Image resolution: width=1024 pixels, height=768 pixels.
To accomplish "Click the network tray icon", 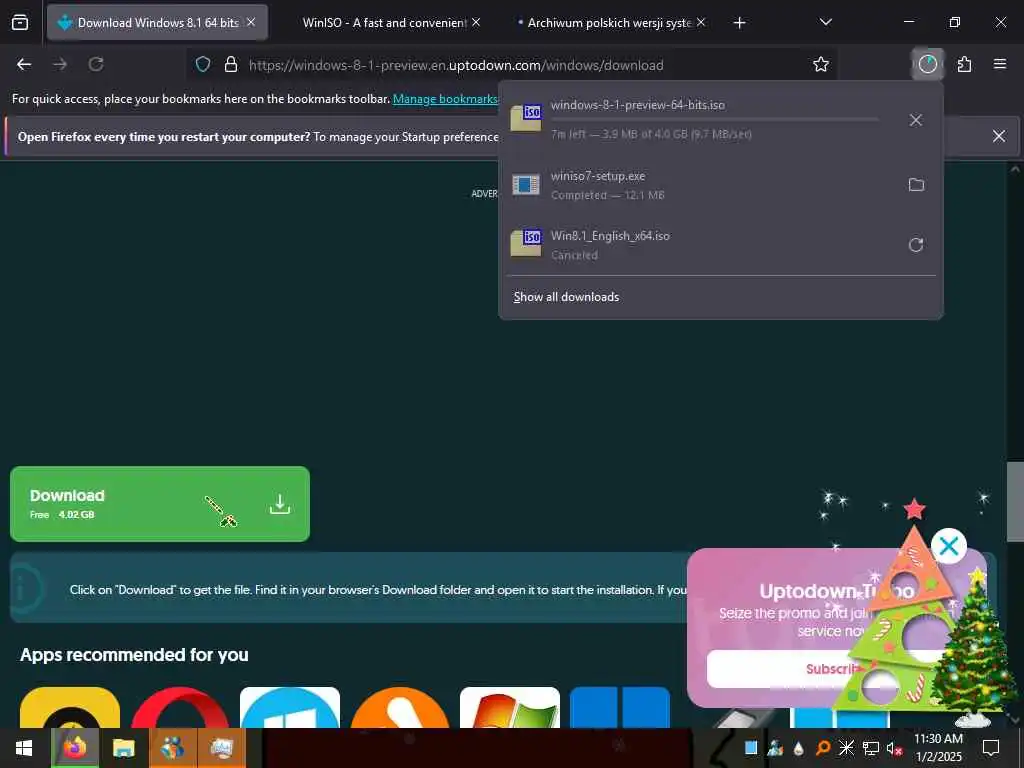I will pyautogui.click(x=871, y=748).
